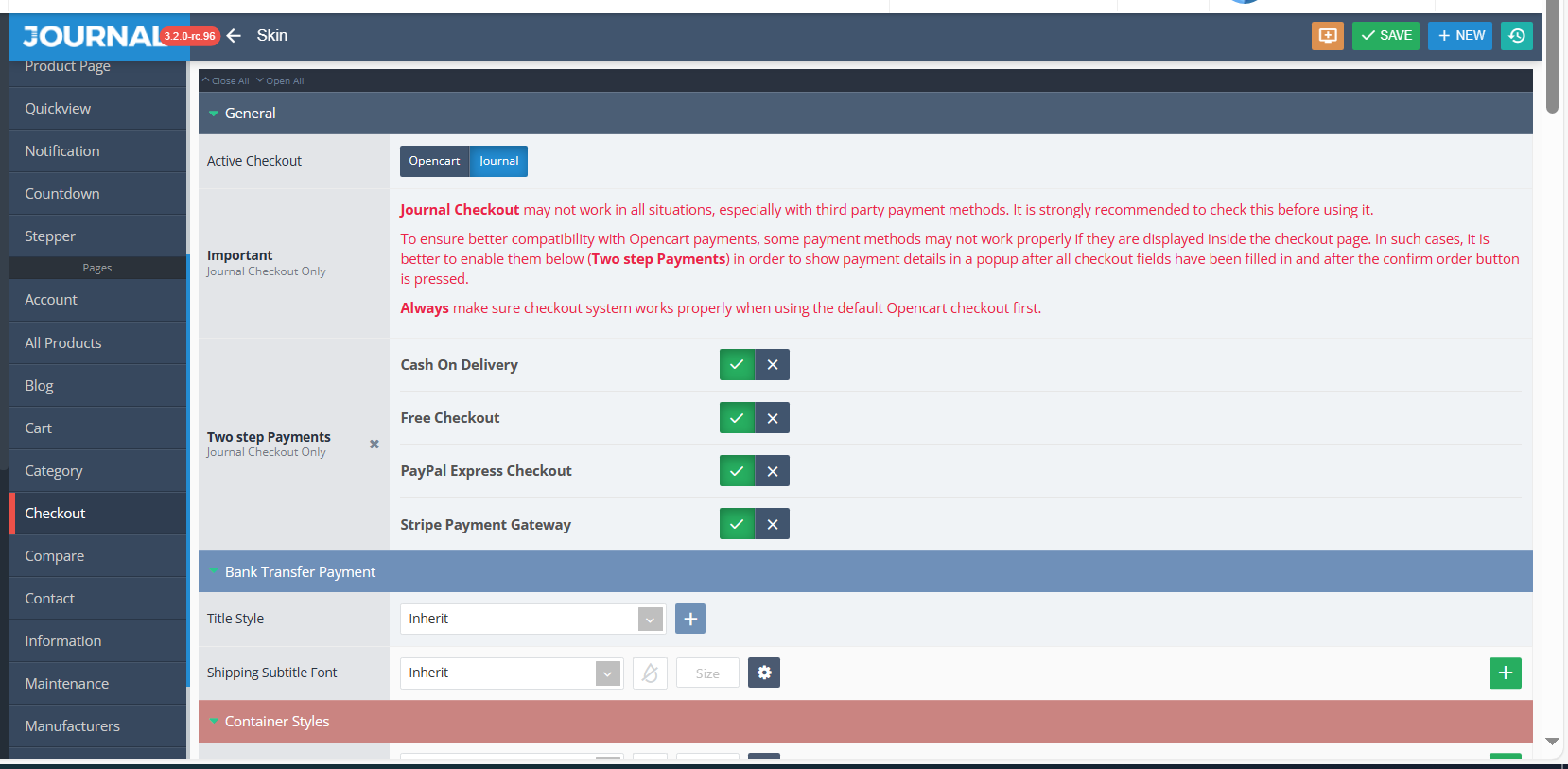Click the history restore icon in header

pyautogui.click(x=1517, y=36)
